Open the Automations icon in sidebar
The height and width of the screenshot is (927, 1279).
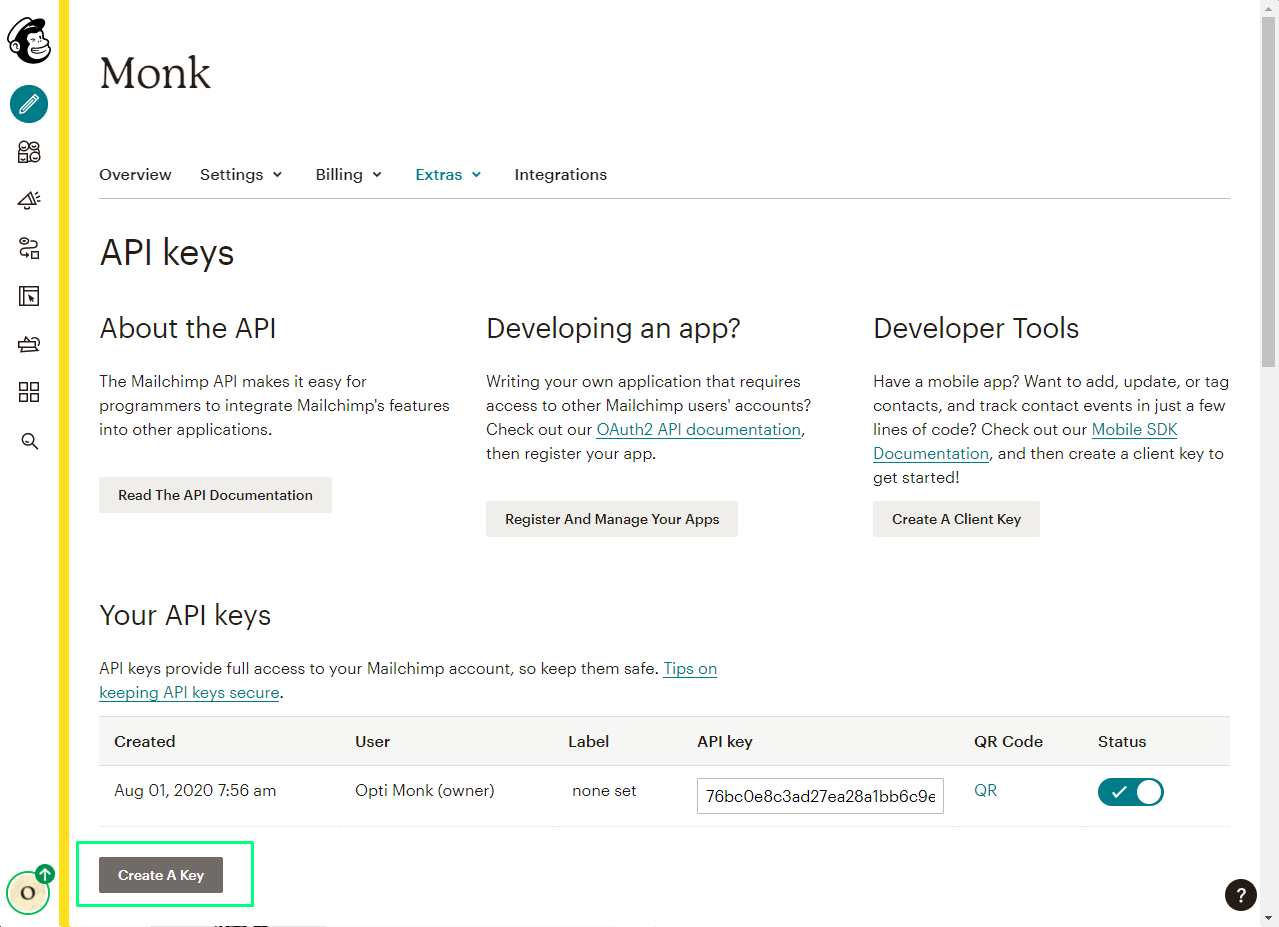pos(29,248)
